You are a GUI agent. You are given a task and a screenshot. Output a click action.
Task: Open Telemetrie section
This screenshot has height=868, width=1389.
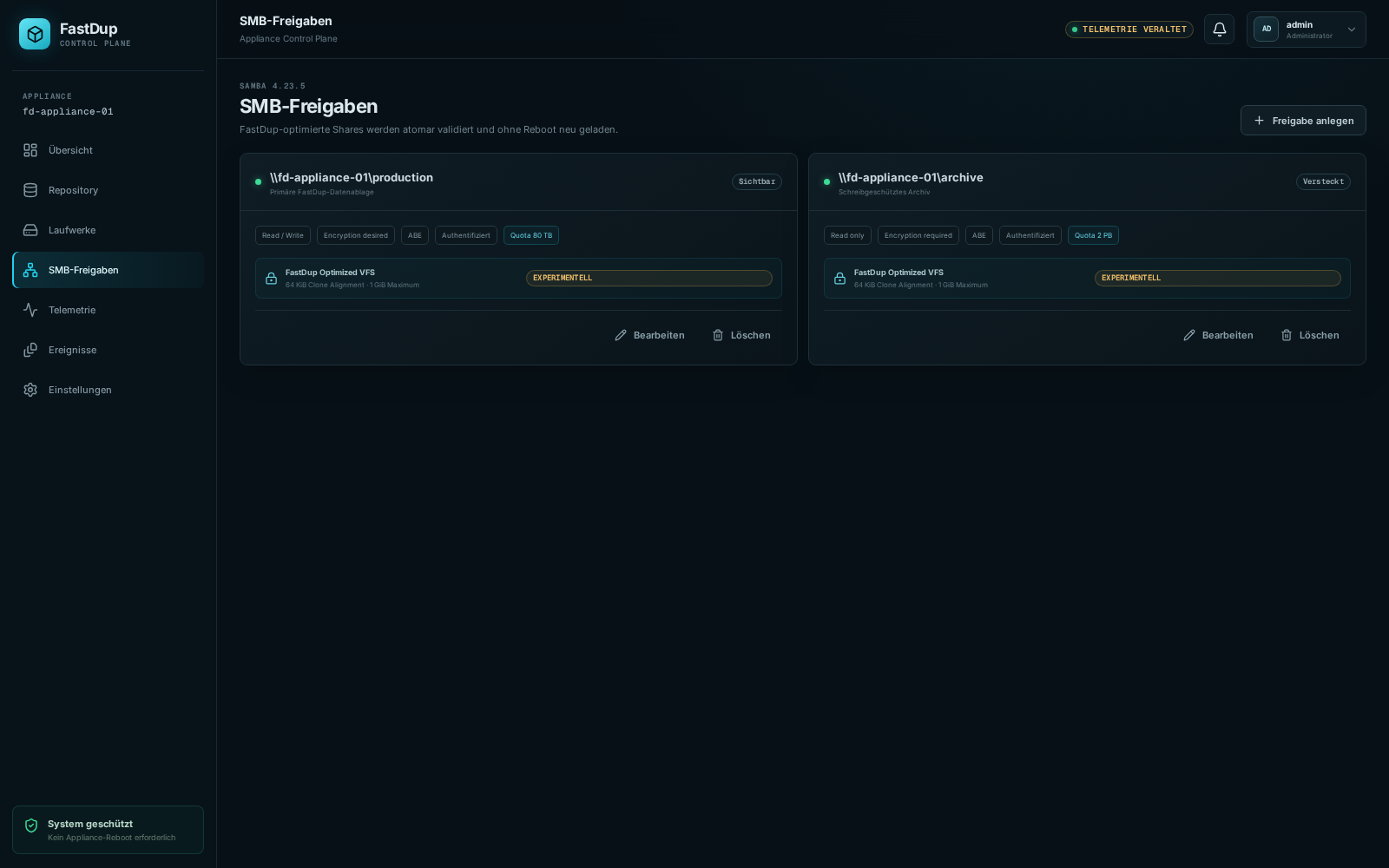click(108, 310)
